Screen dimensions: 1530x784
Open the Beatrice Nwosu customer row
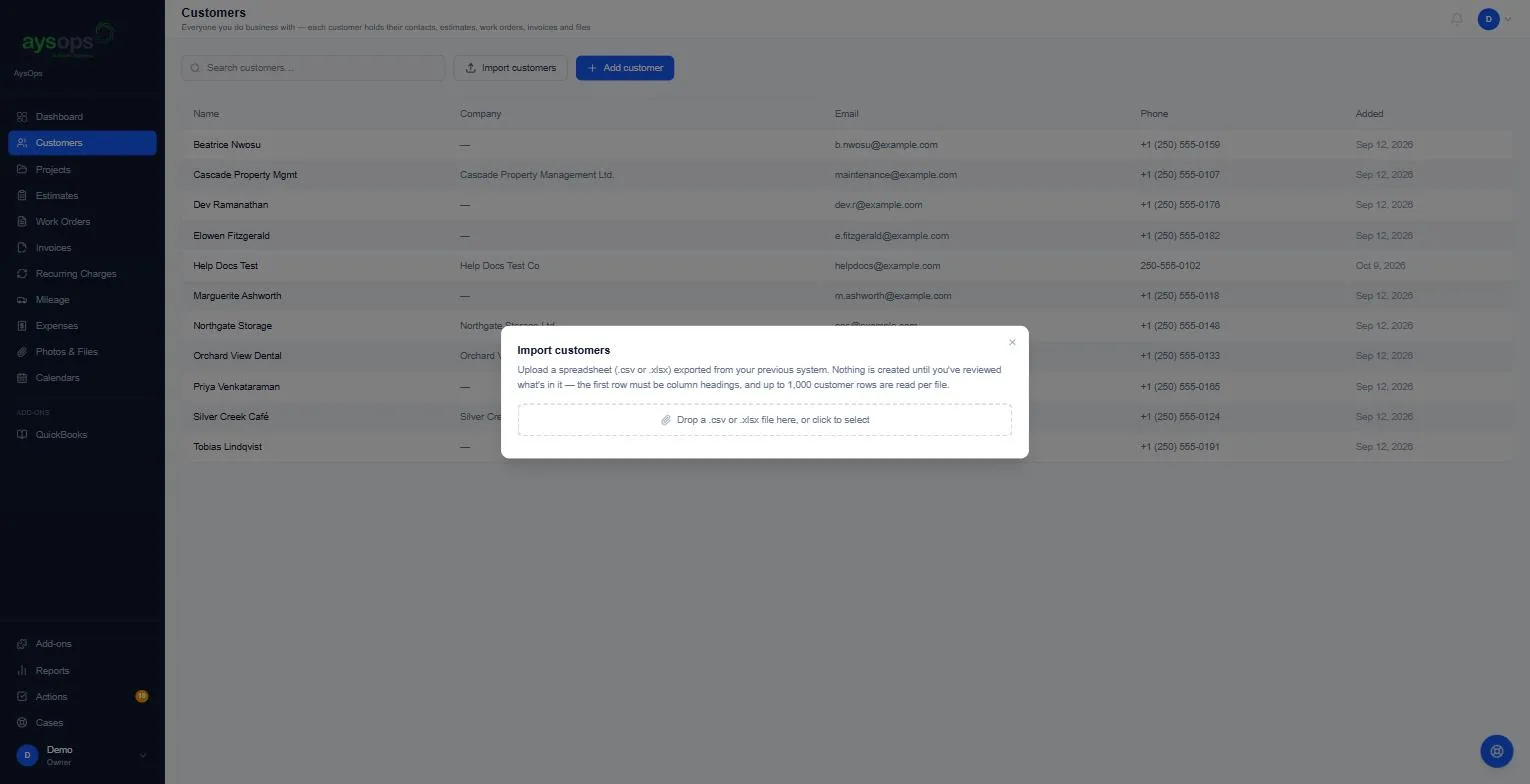(845, 145)
